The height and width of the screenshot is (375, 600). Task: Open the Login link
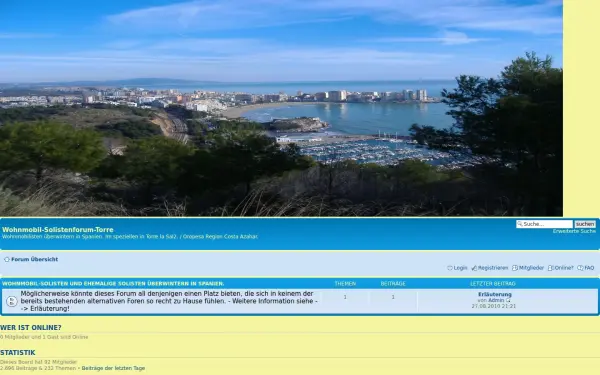click(x=460, y=268)
